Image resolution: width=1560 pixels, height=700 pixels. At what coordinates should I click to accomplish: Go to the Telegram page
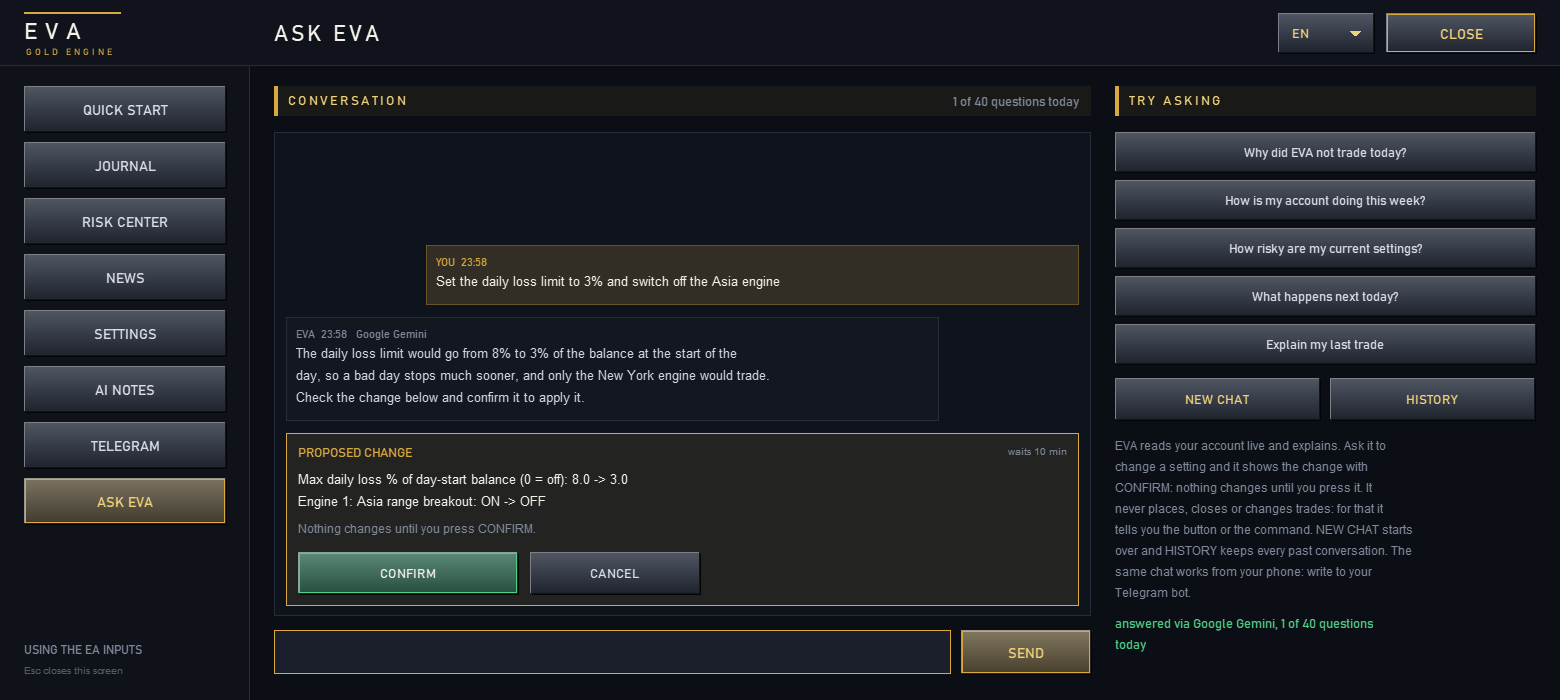pos(125,445)
